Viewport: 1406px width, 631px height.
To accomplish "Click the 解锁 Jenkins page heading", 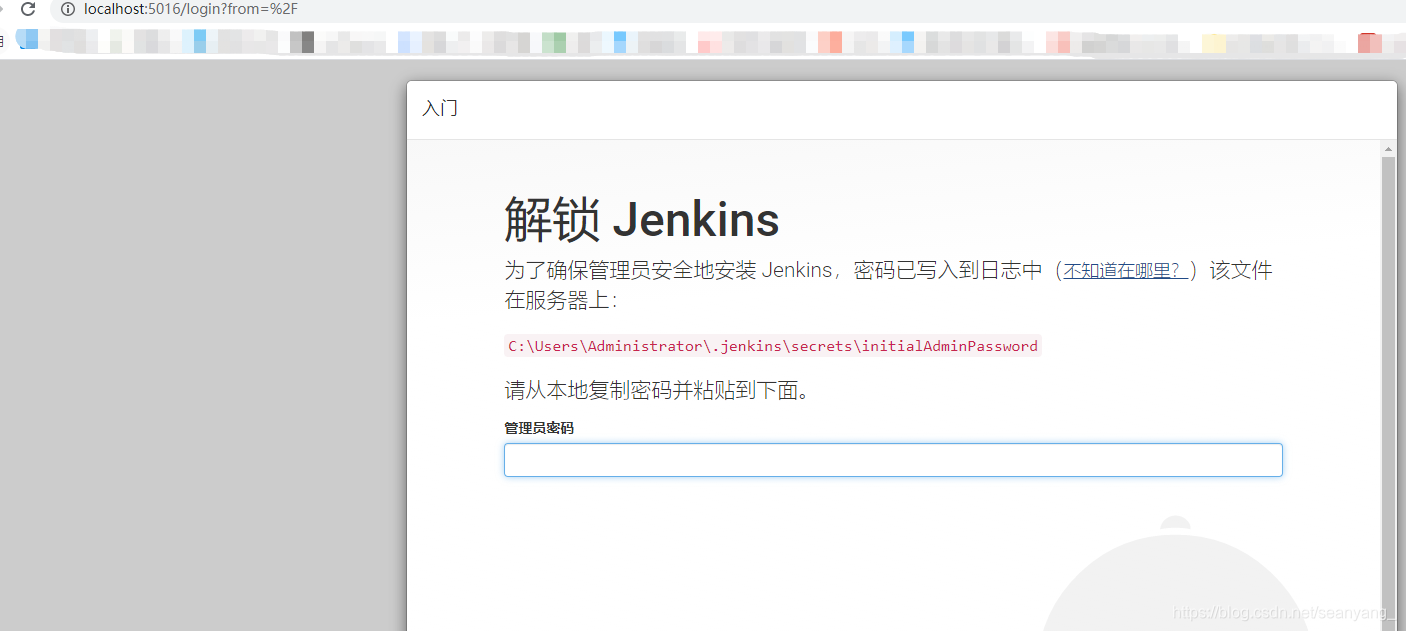I will coord(640,220).
